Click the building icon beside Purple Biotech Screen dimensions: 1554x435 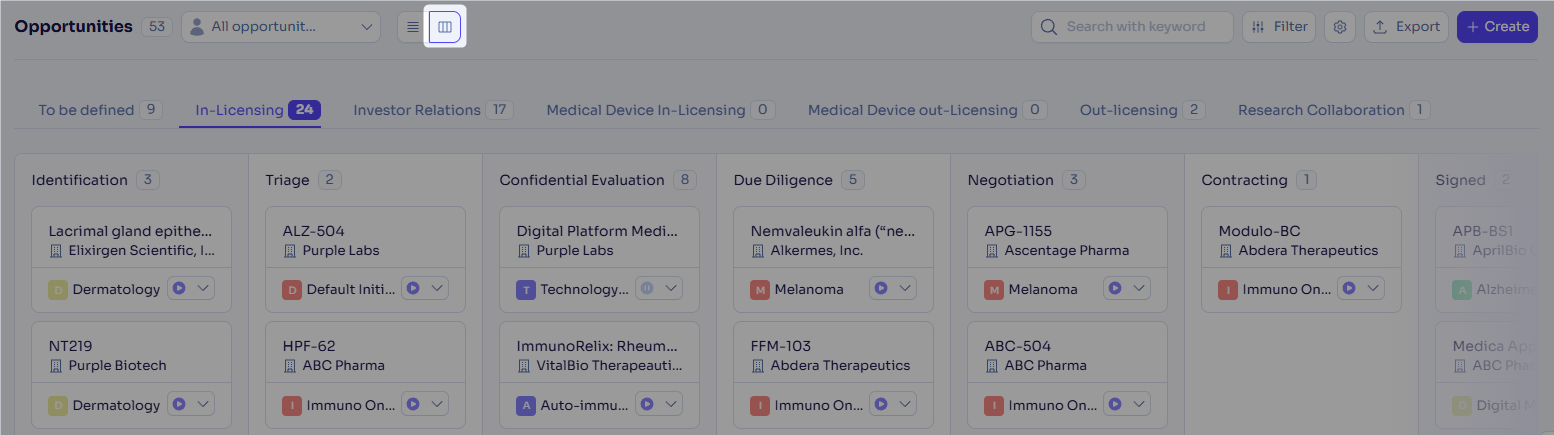click(56, 366)
